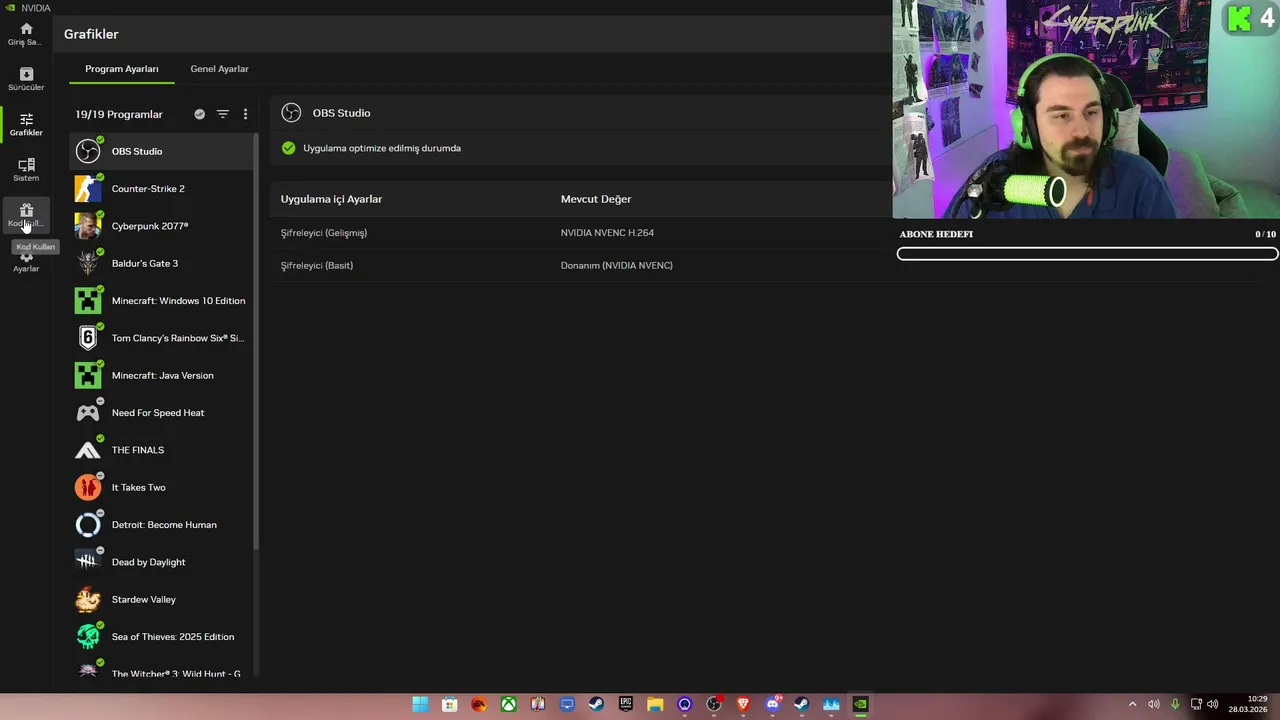Launch the EA app from taskbar

(479, 704)
